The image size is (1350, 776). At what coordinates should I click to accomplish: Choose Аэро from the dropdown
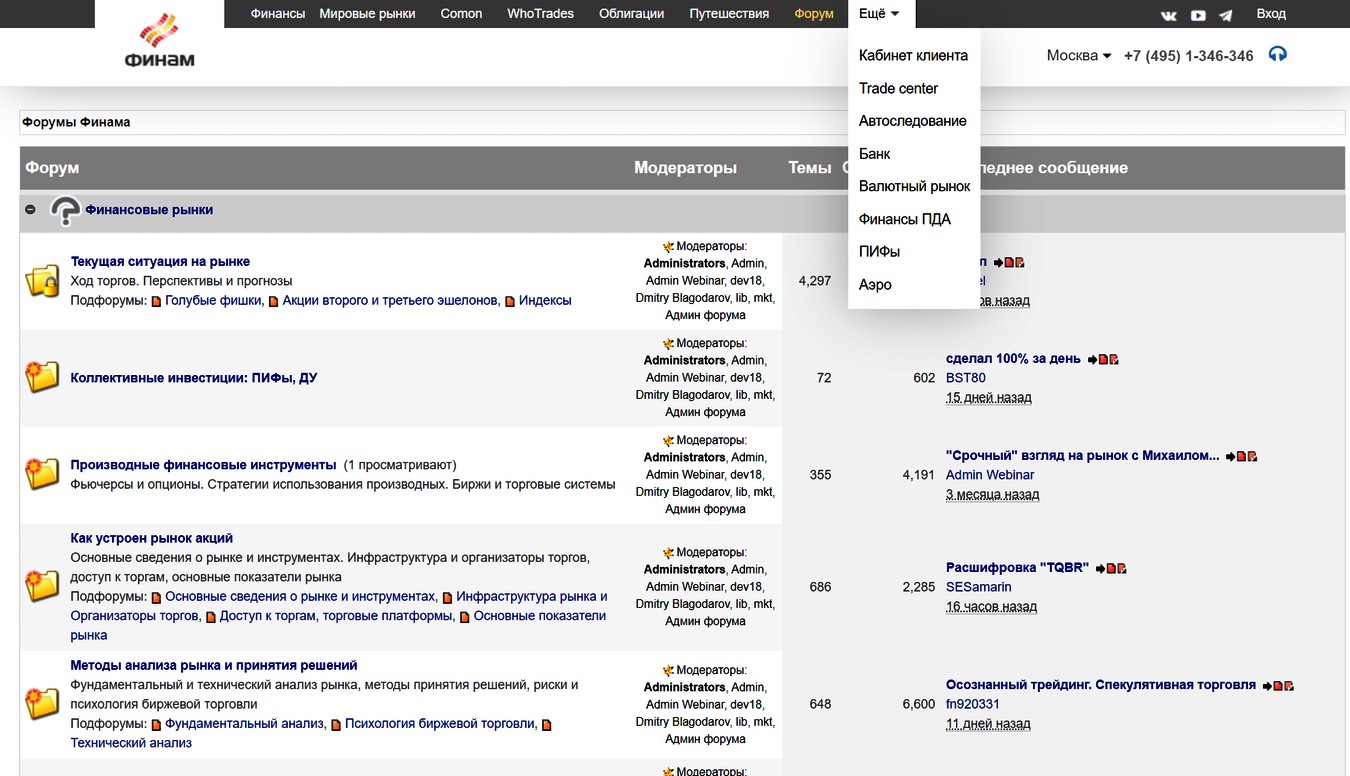[x=875, y=285]
